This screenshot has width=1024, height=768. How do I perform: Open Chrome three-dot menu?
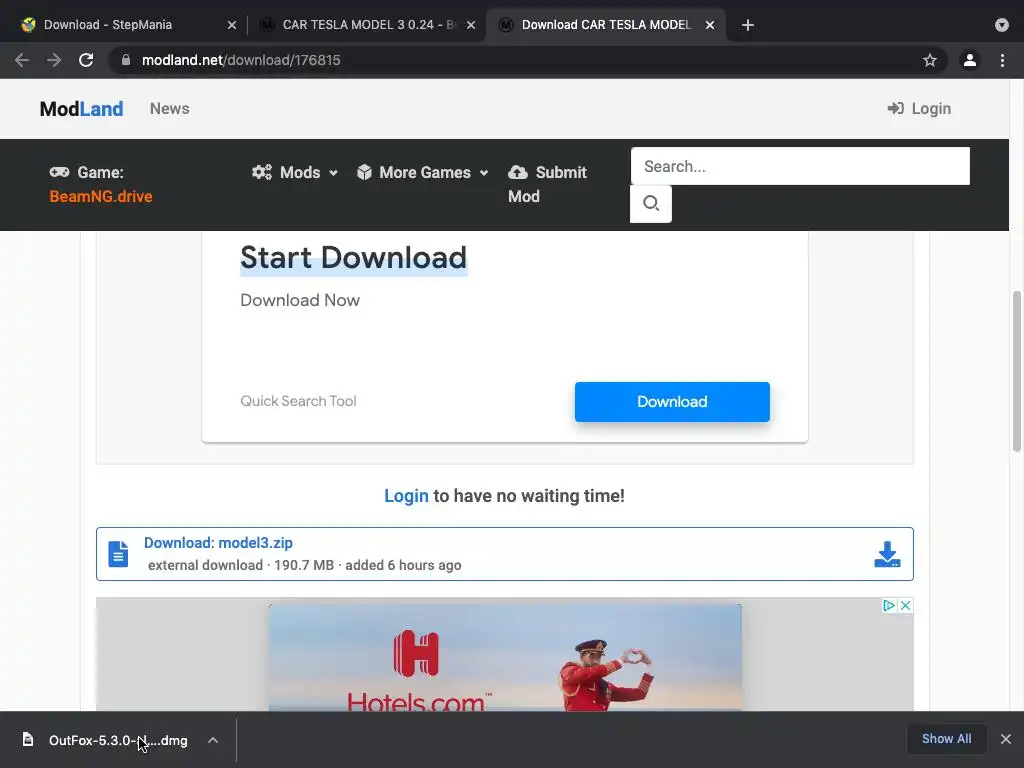pyautogui.click(x=1002, y=60)
